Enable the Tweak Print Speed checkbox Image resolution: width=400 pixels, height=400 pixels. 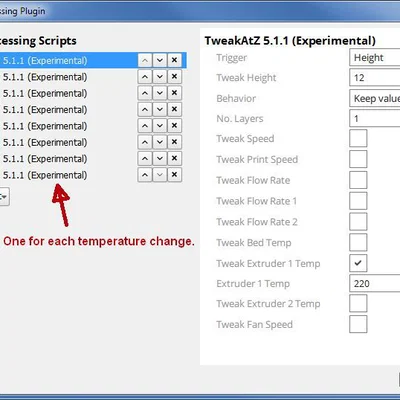point(358,159)
